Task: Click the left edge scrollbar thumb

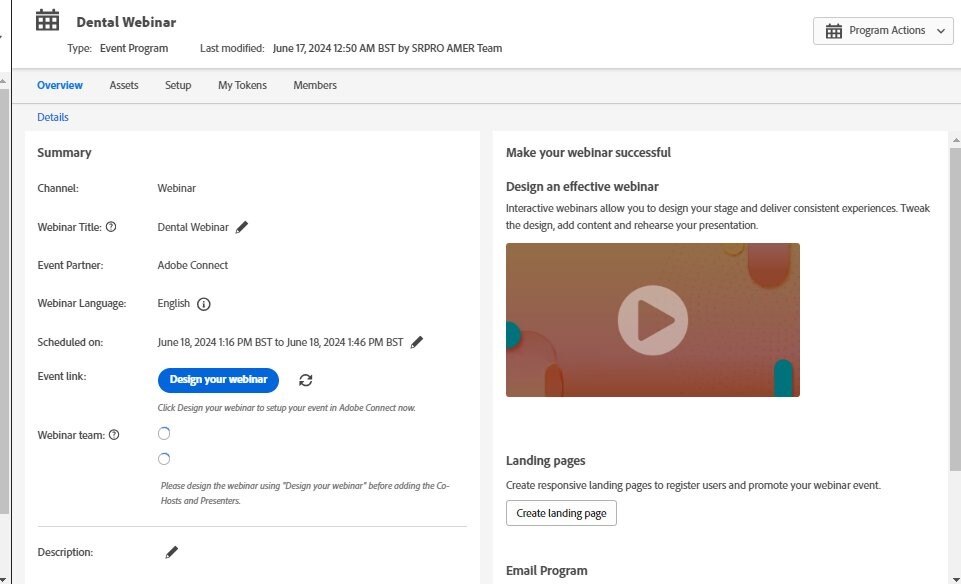Action: pyautogui.click(x=4, y=300)
